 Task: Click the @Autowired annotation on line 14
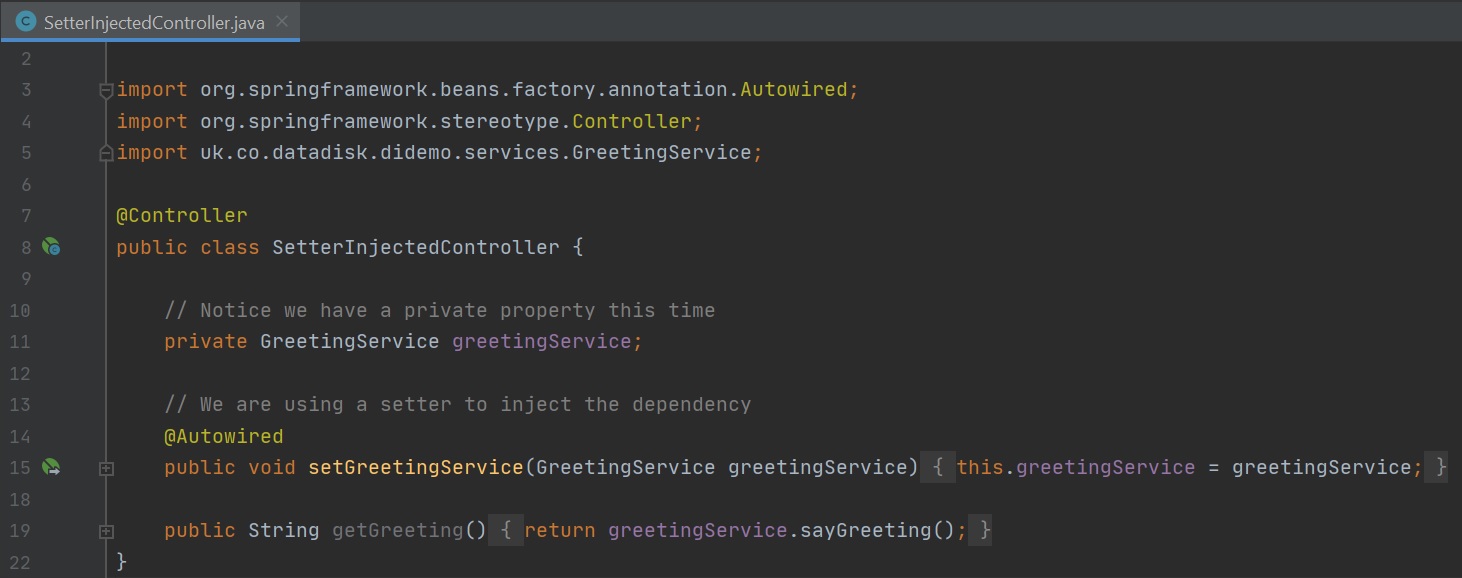coord(223,436)
